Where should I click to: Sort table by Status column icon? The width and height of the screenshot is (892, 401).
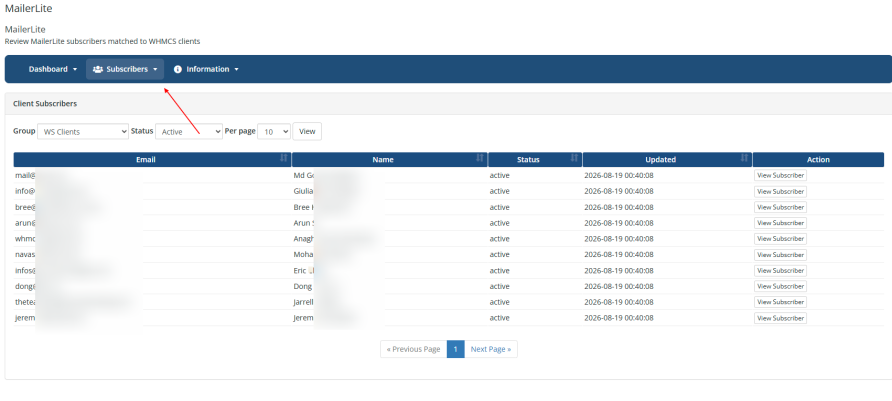(575, 158)
